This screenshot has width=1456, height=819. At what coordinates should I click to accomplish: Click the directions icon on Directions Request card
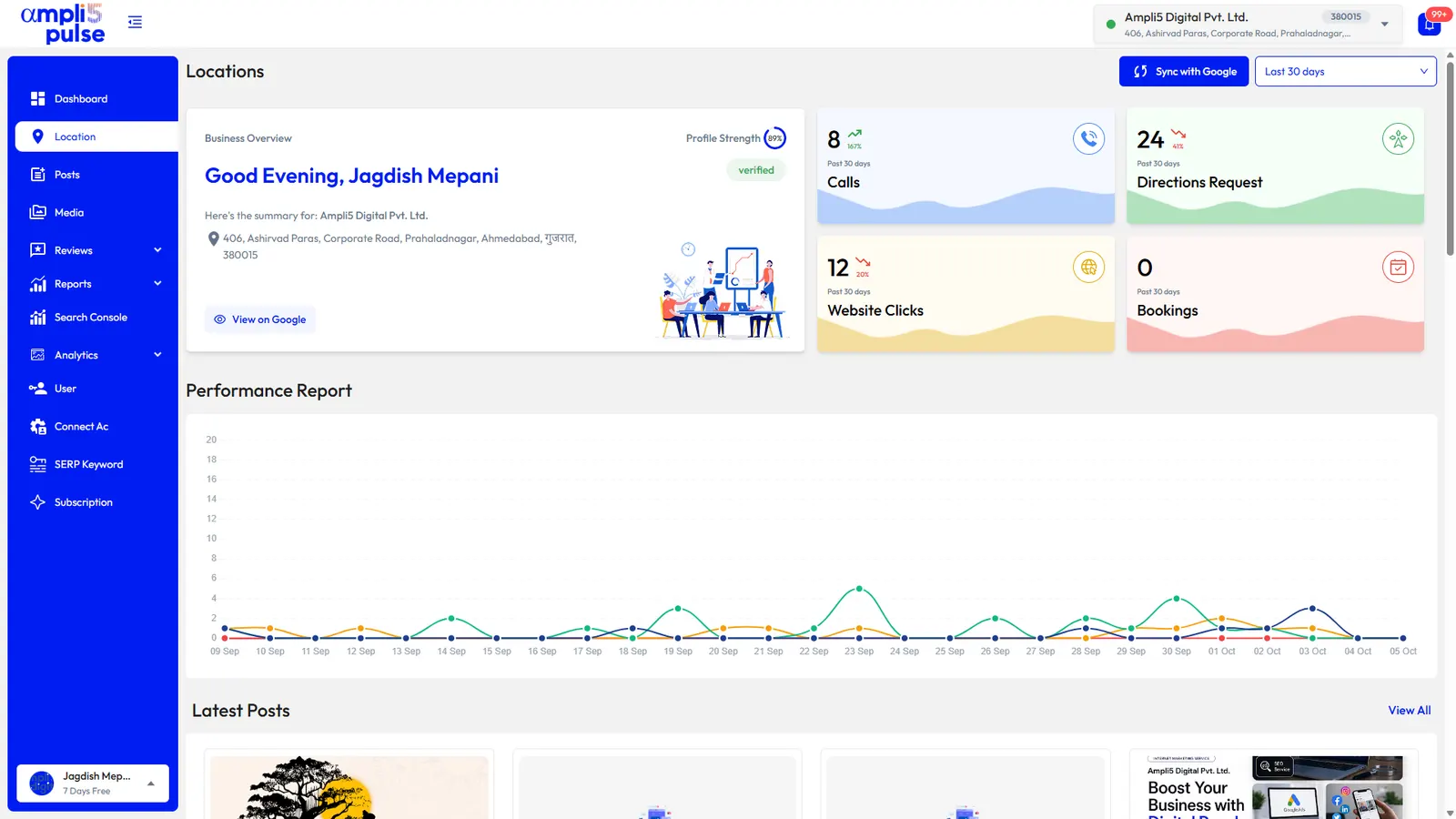[x=1398, y=139]
